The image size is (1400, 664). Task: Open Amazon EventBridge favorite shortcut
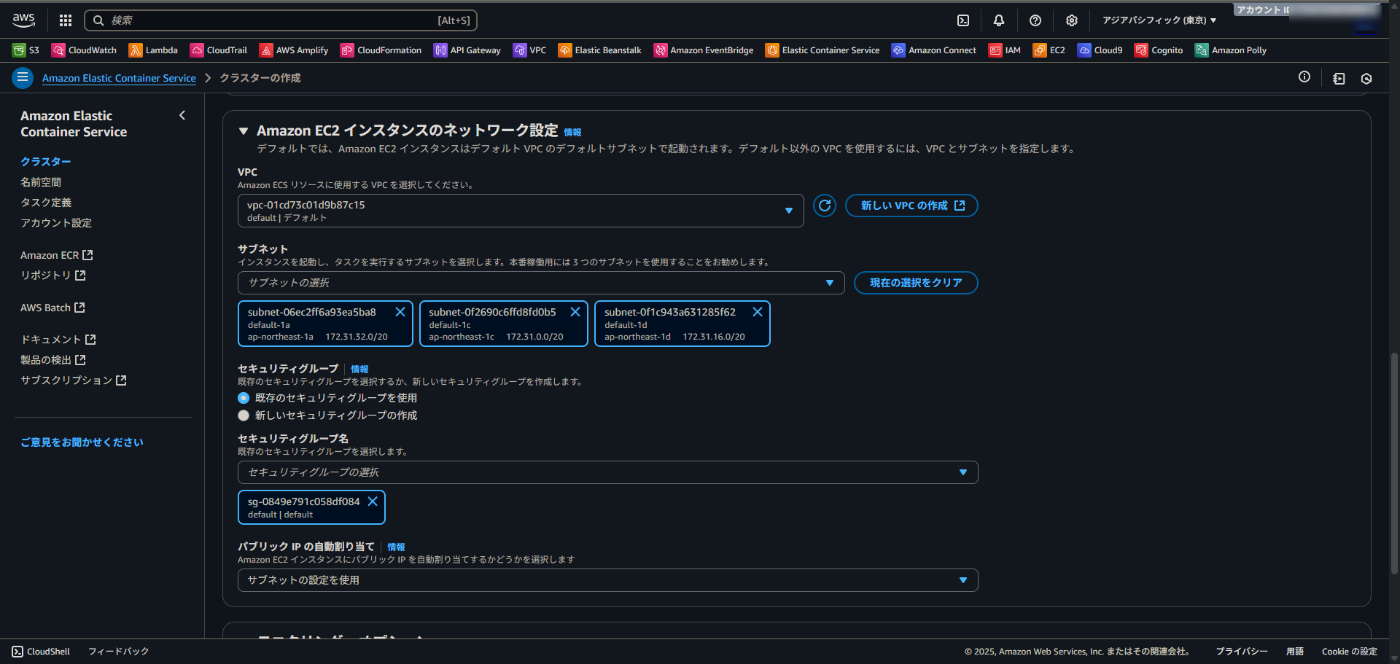pyautogui.click(x=704, y=50)
